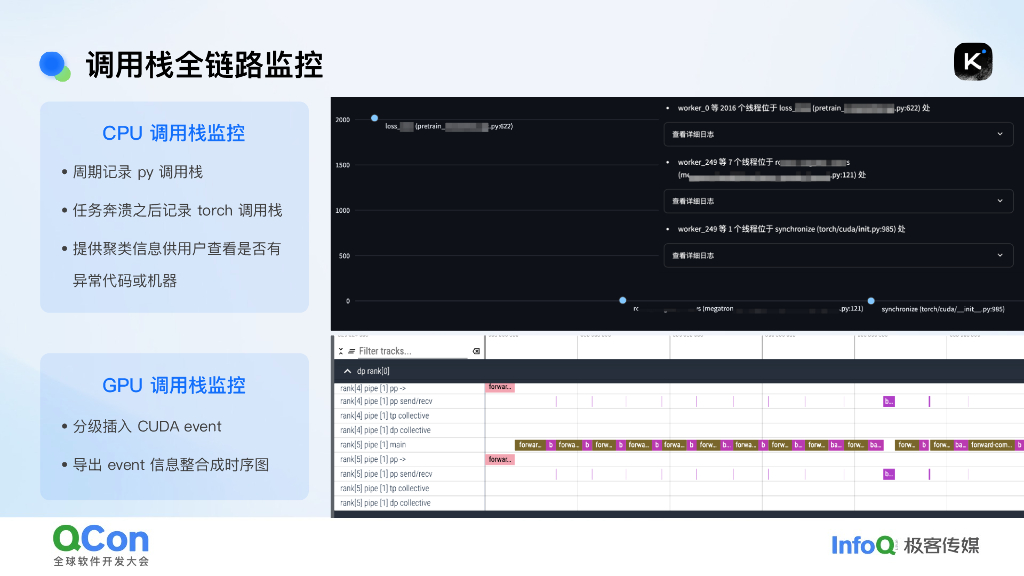
Task: Click inside the Filter tracks input field
Action: [x=410, y=351]
